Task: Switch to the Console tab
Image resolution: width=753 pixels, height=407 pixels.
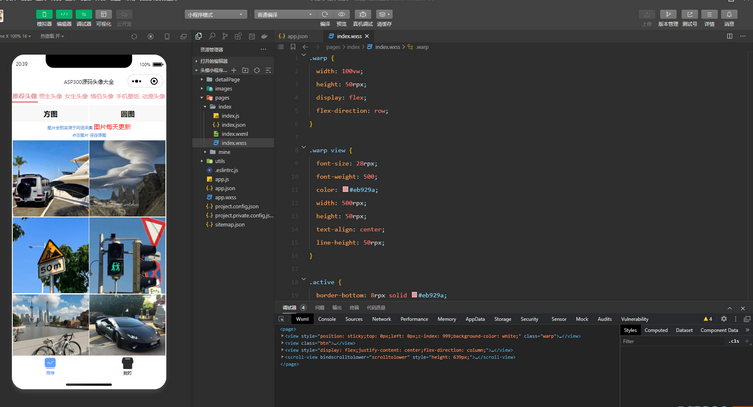Action: pyautogui.click(x=327, y=319)
